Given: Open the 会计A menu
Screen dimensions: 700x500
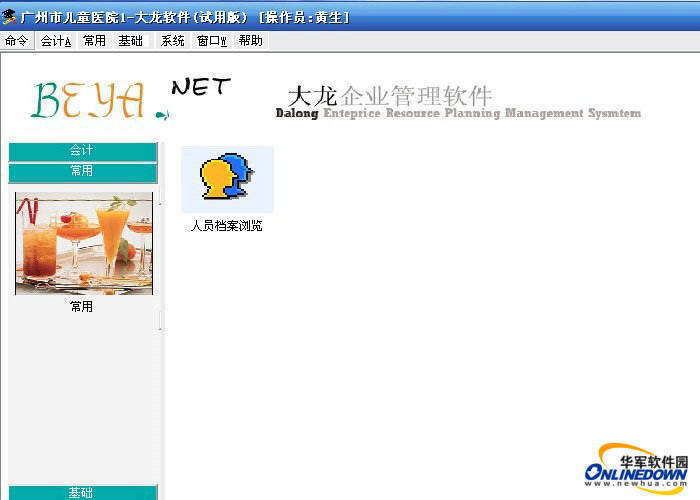Looking at the screenshot, I should 56,41.
